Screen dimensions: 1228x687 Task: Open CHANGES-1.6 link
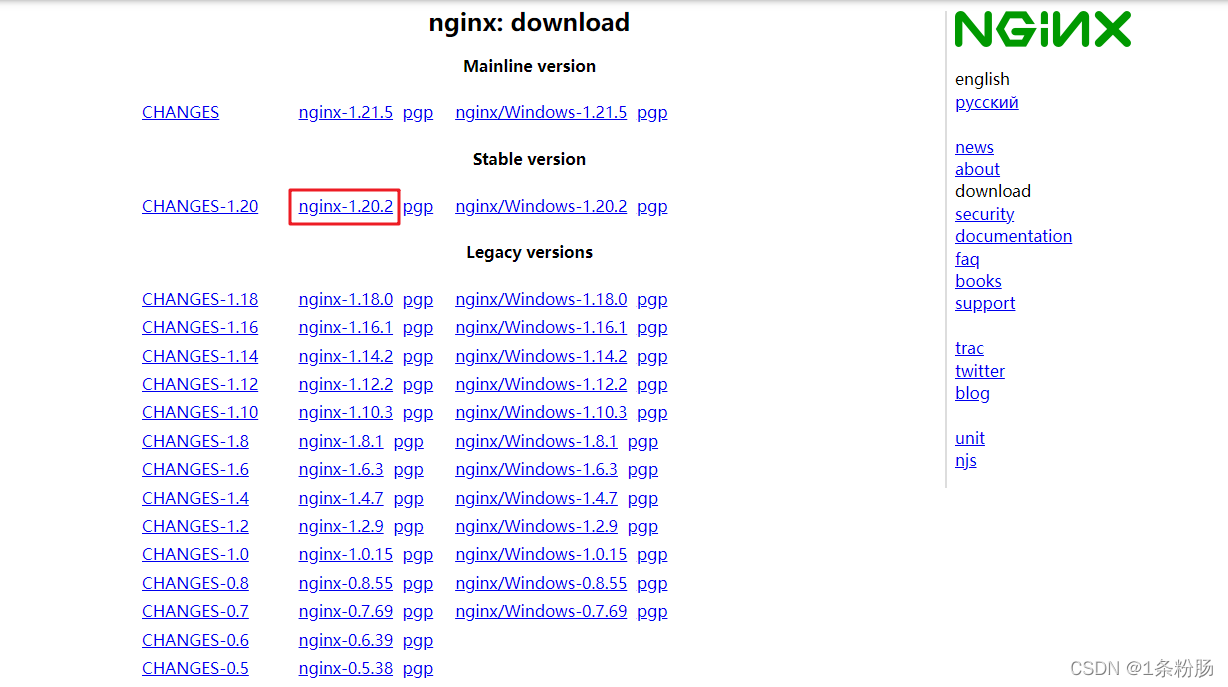195,470
